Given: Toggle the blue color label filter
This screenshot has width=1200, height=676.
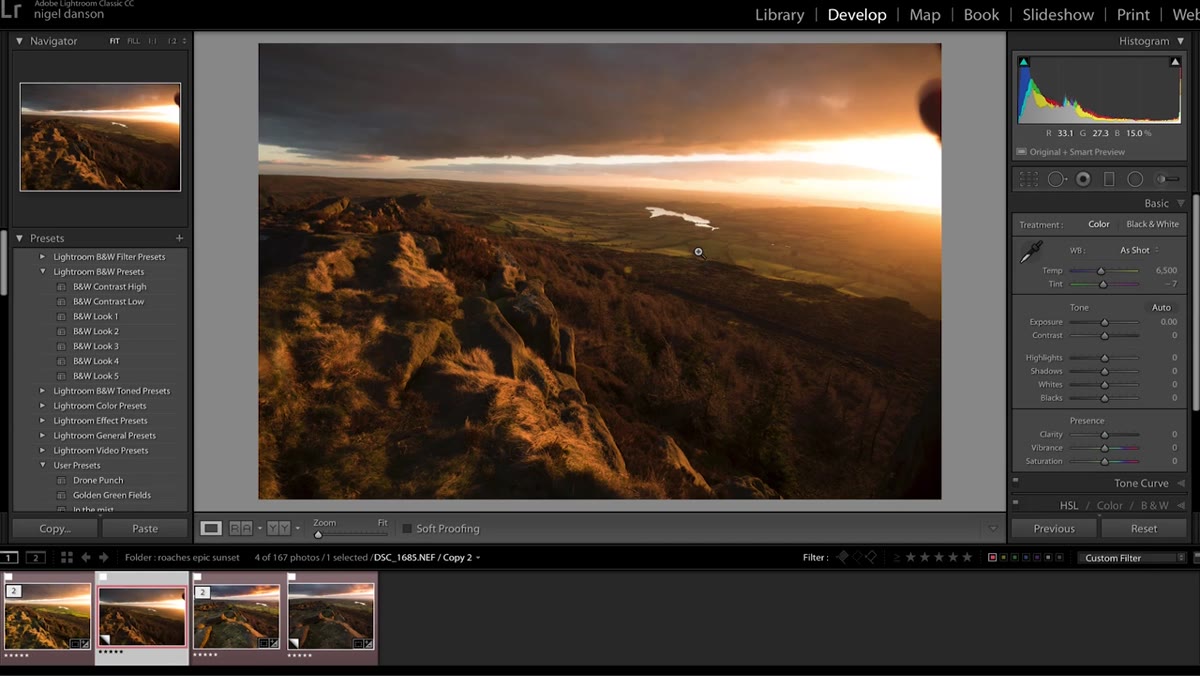Looking at the screenshot, I should click(1026, 557).
